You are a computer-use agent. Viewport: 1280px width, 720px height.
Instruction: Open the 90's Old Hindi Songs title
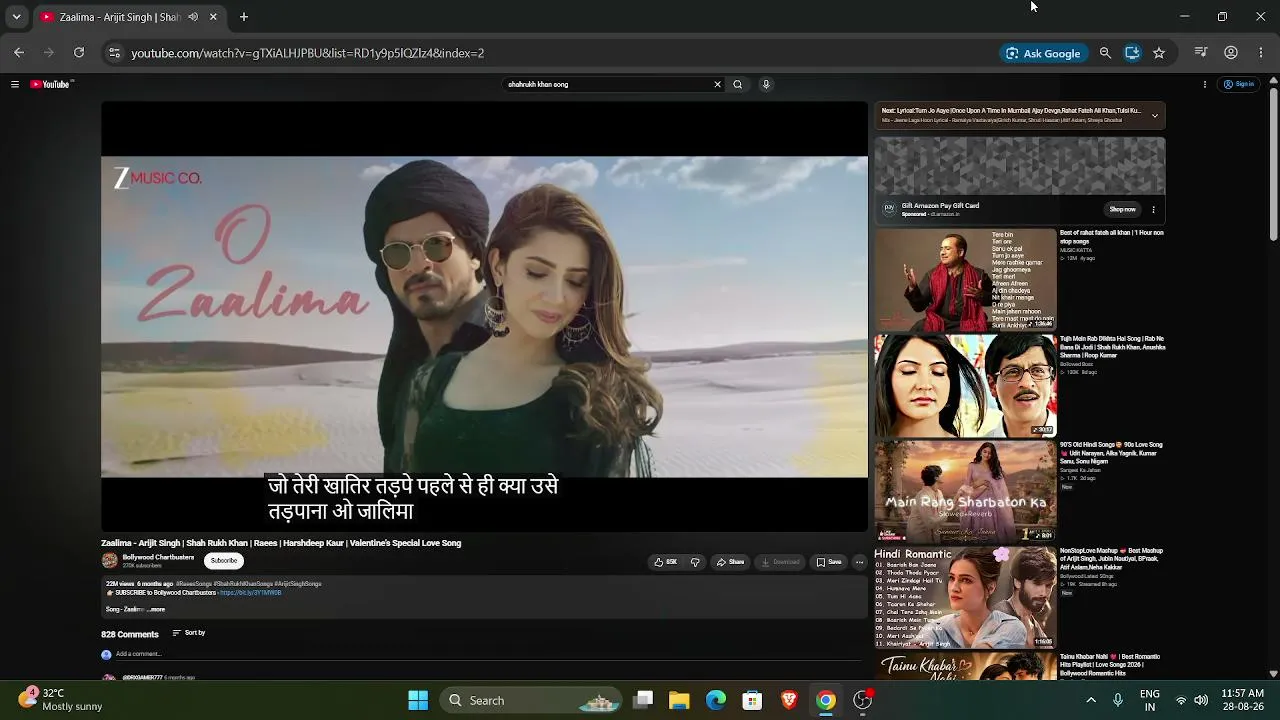[x=1111, y=453]
